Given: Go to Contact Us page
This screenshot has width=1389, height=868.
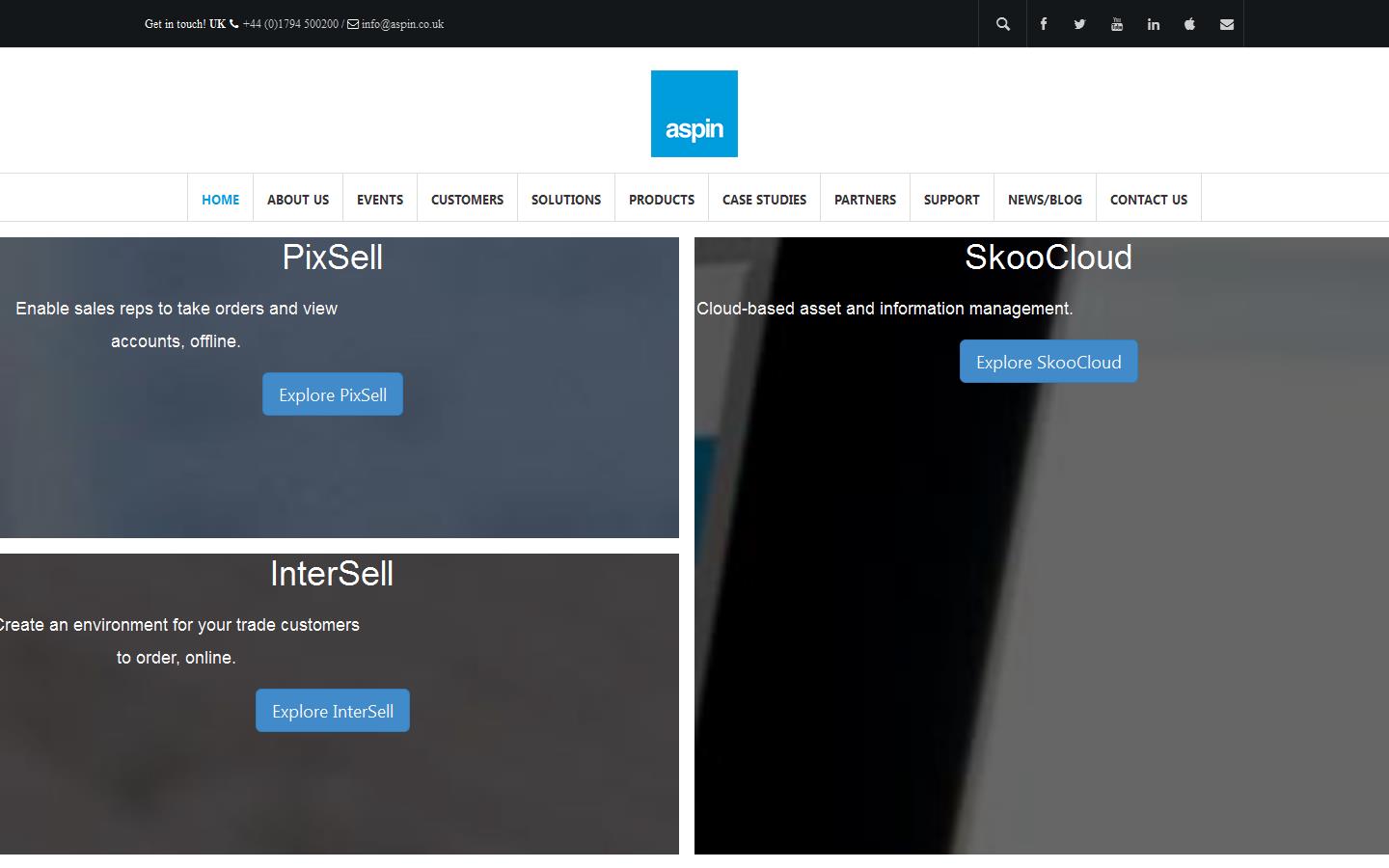Looking at the screenshot, I should pyautogui.click(x=1148, y=200).
